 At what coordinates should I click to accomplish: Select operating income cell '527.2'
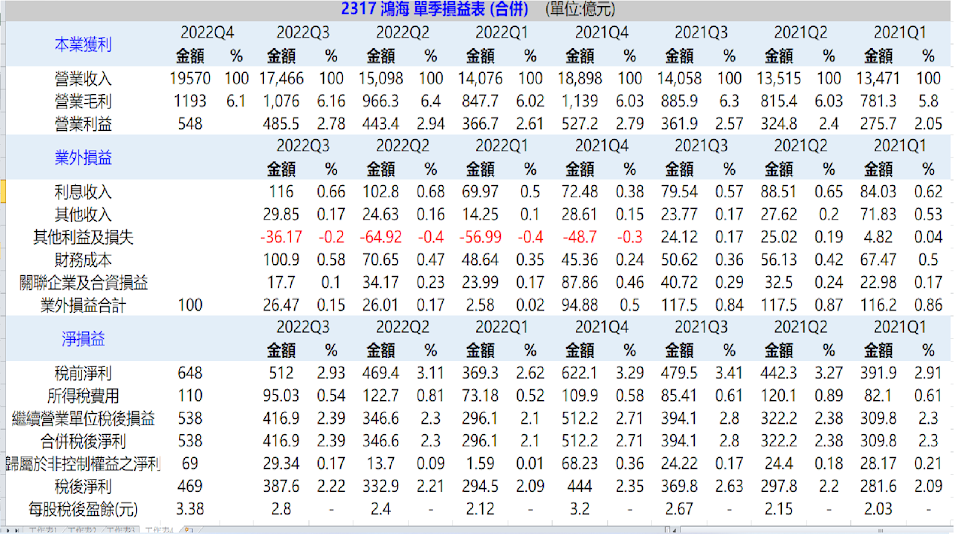[x=580, y=124]
